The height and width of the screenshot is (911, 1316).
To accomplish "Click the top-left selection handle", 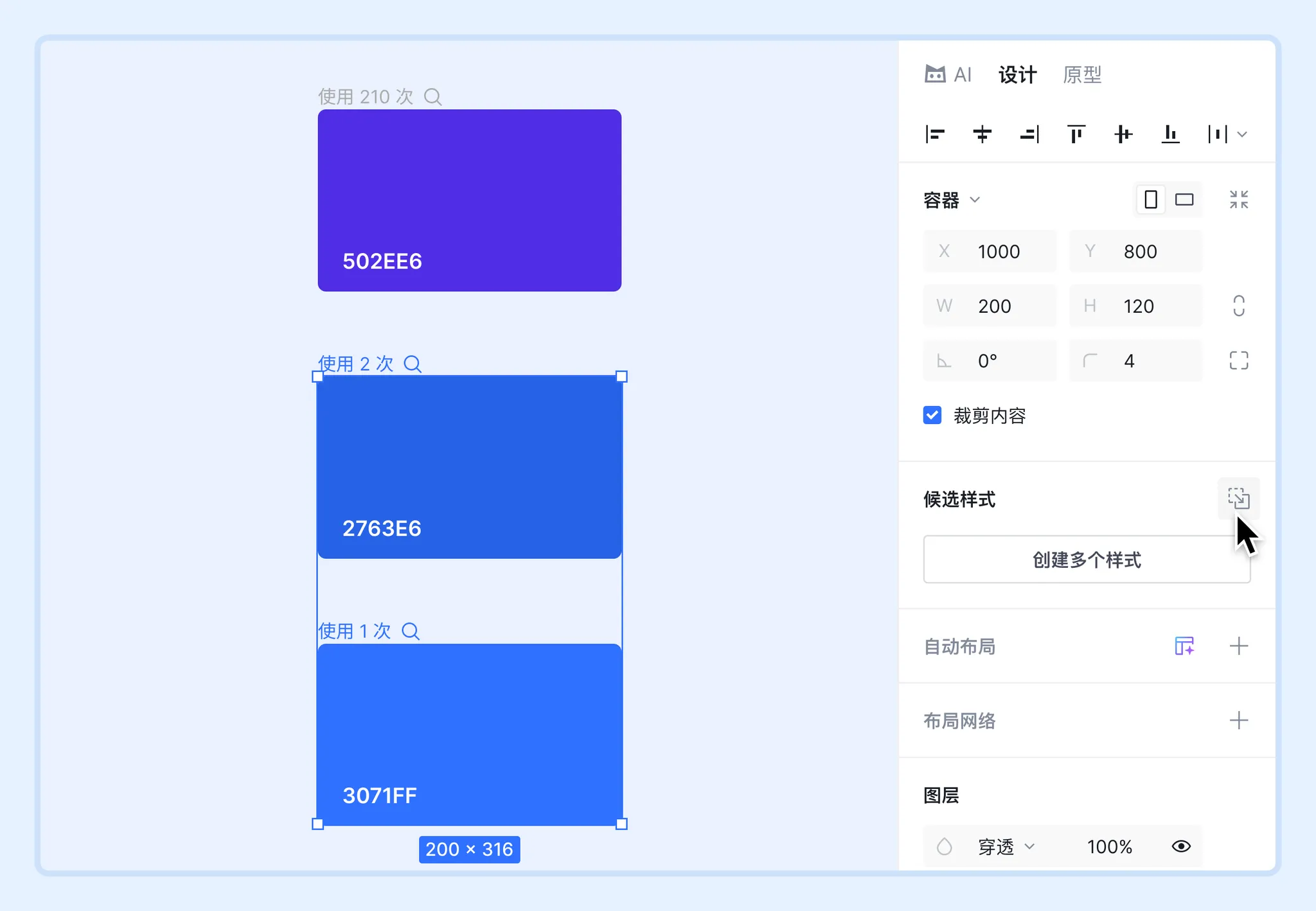I will click(317, 376).
